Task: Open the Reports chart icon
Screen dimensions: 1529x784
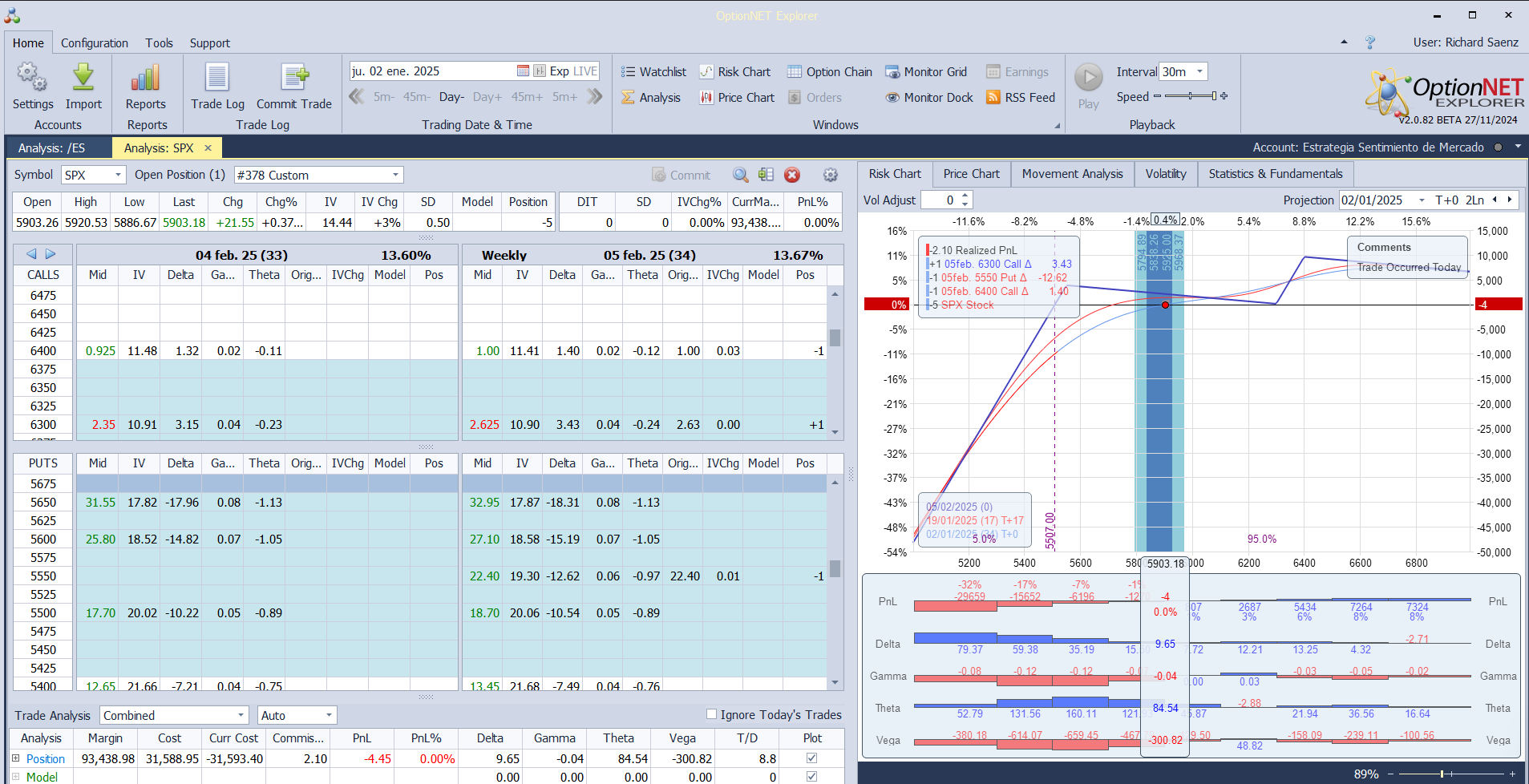Action: [x=145, y=79]
